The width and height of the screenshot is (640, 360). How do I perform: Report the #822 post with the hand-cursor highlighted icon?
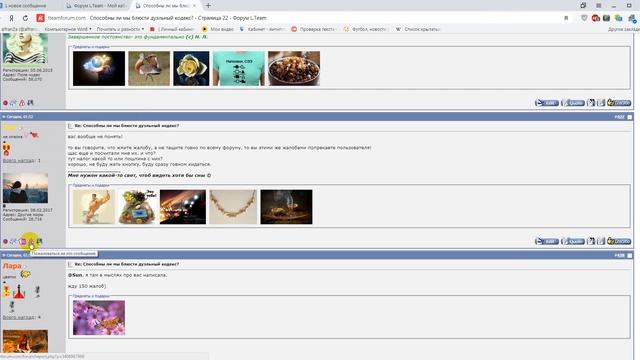31,242
